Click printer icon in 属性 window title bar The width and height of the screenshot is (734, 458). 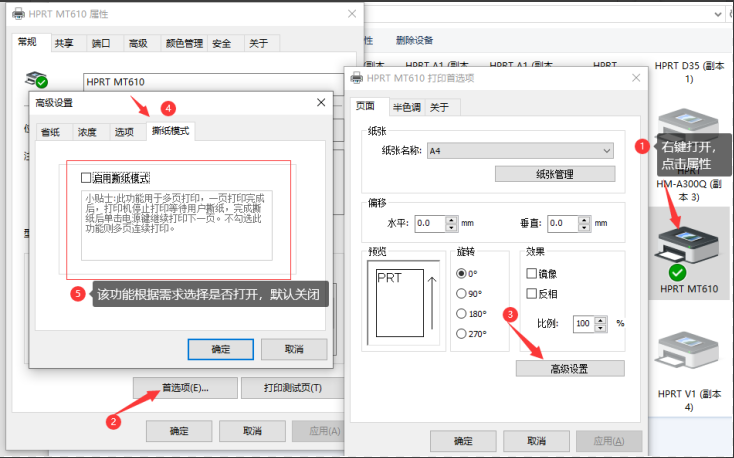coord(18,14)
